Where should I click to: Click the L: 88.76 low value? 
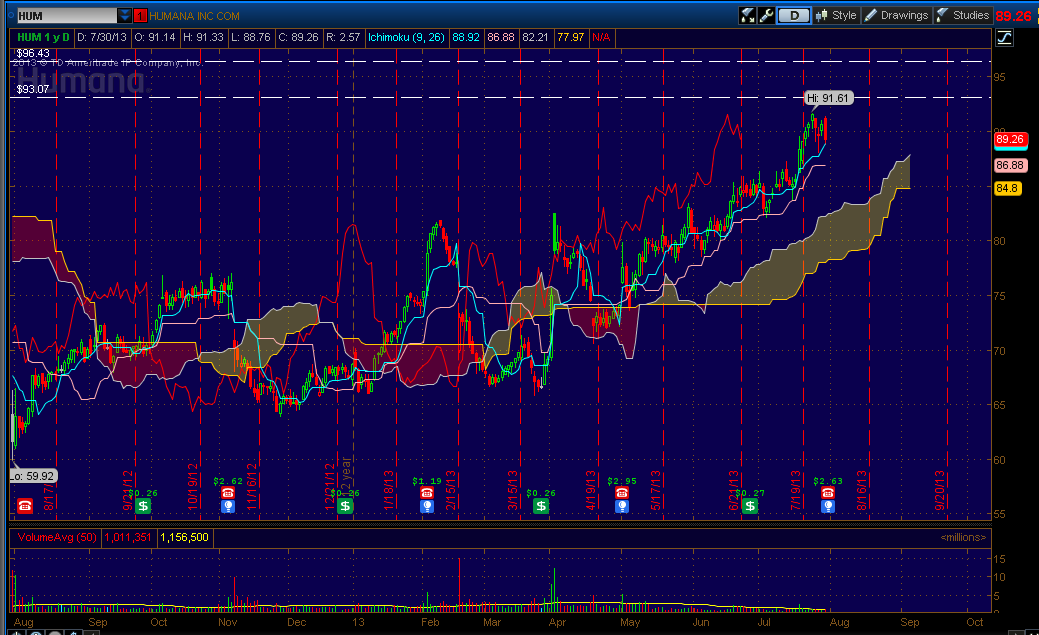pyautogui.click(x=250, y=37)
